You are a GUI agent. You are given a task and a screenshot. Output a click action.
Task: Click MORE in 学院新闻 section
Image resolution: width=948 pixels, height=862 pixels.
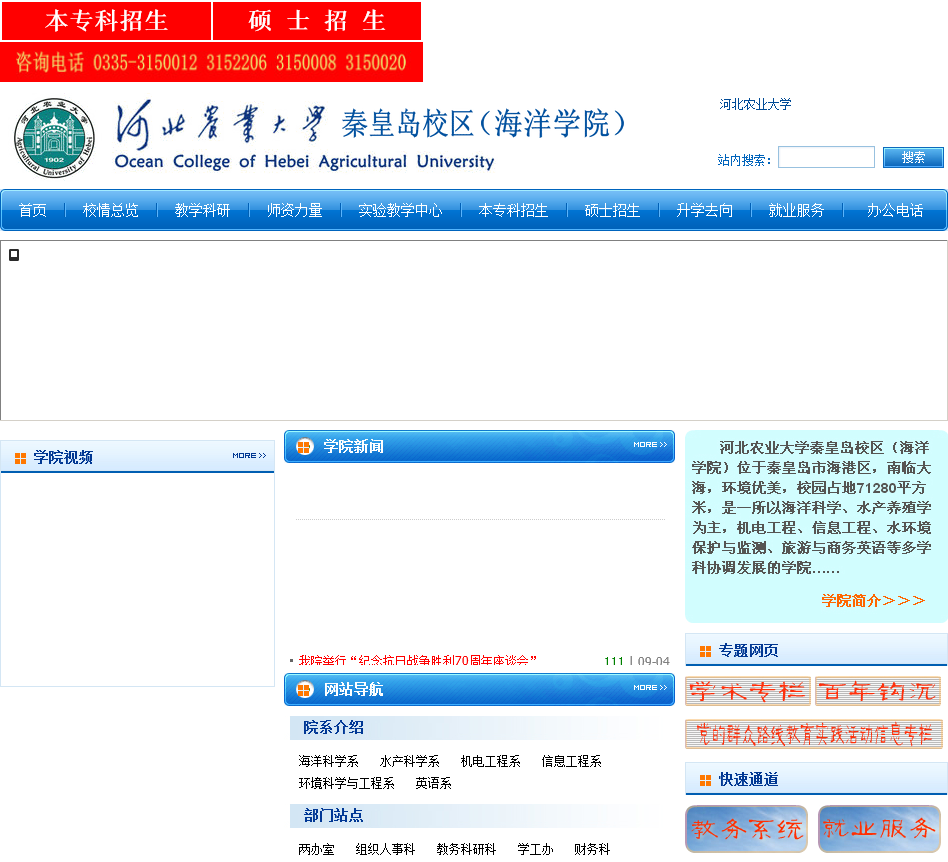[x=650, y=444]
